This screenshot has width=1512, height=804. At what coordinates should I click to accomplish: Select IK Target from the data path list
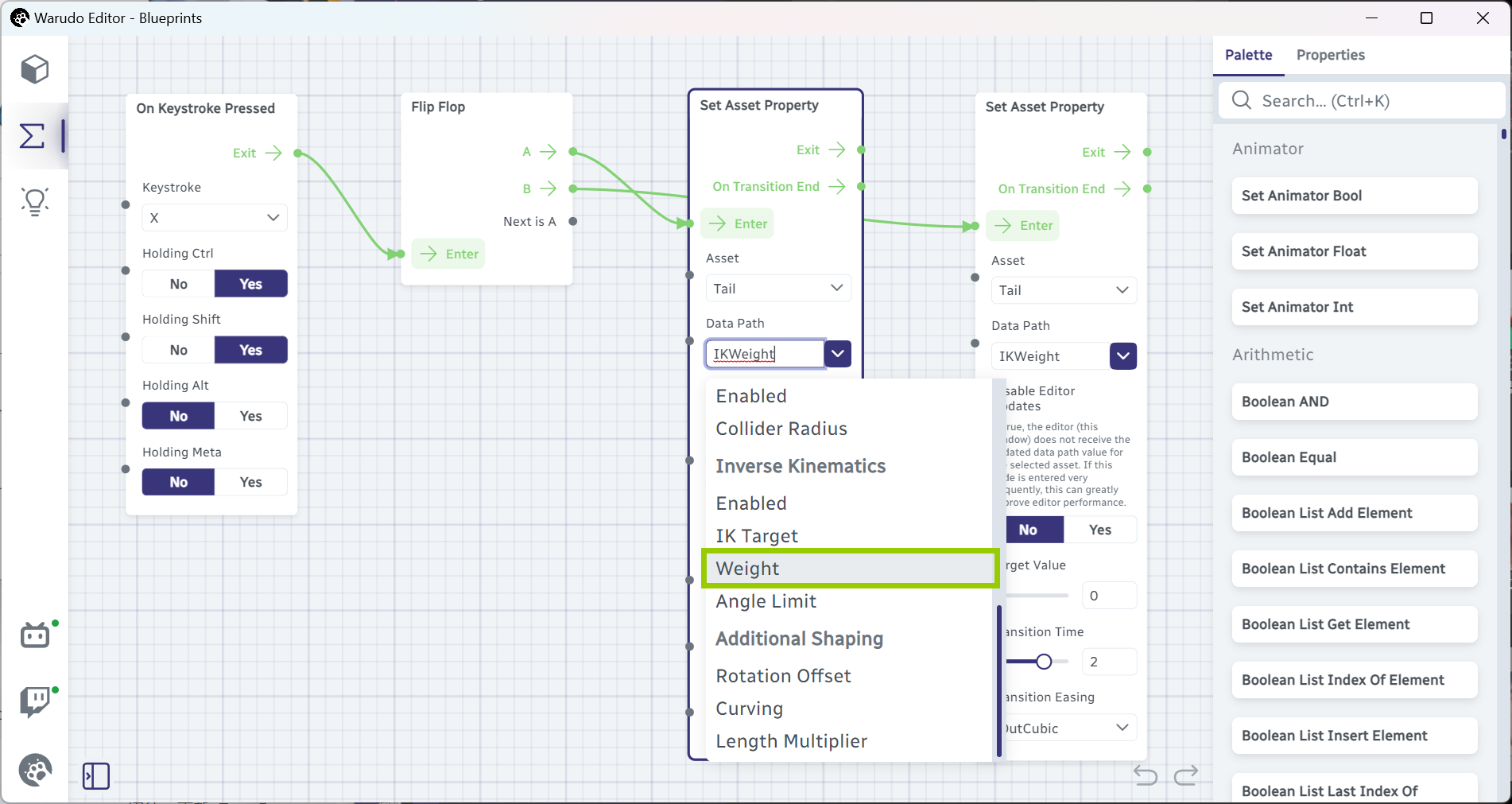pyautogui.click(x=850, y=536)
